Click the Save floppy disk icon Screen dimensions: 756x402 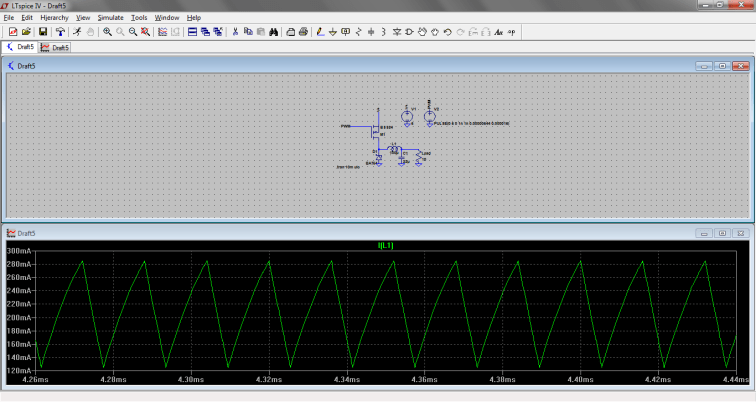(x=43, y=32)
